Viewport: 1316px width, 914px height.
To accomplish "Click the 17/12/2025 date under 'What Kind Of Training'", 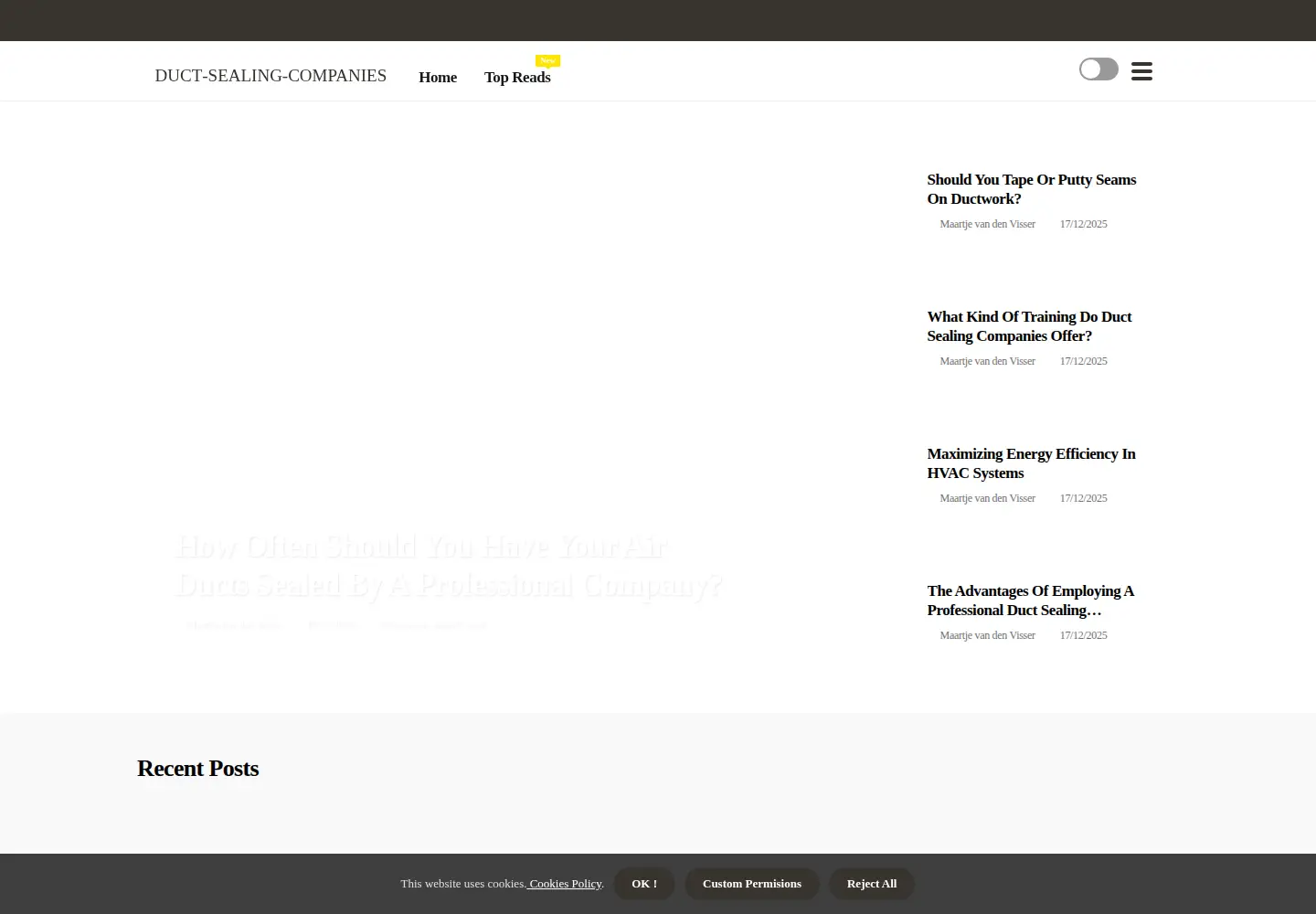I will point(1083,361).
